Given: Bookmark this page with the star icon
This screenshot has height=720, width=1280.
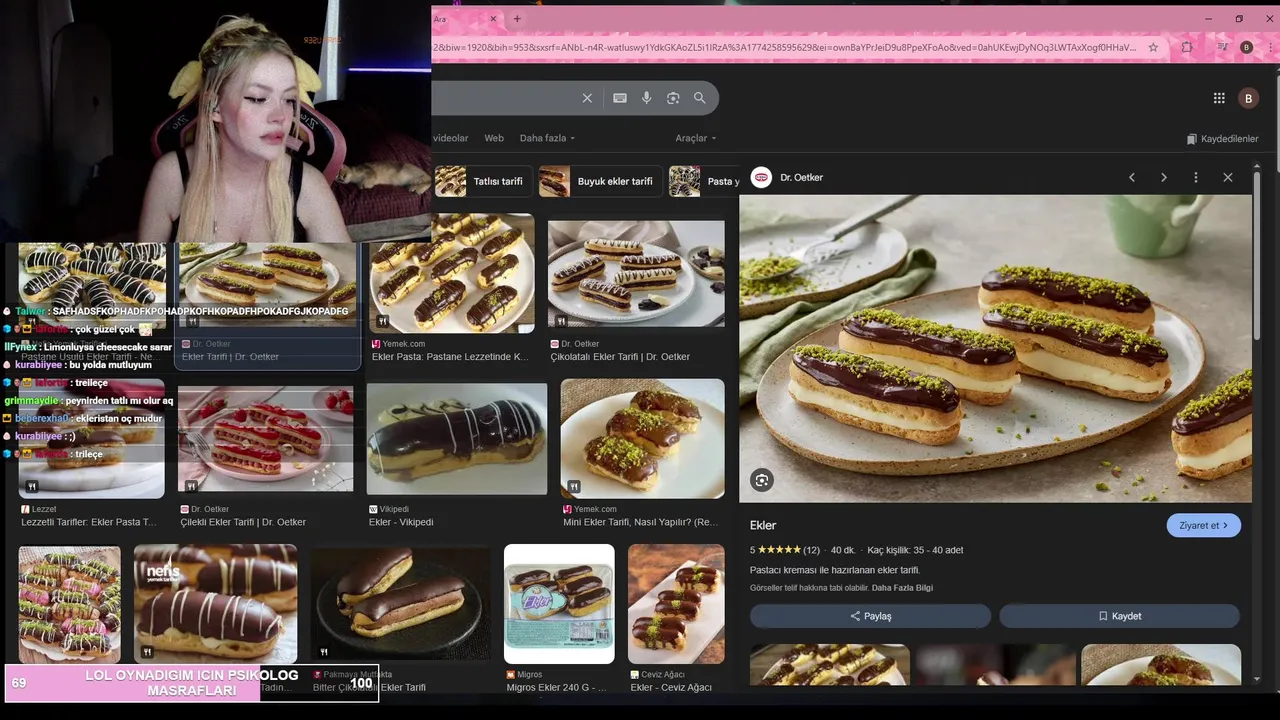Looking at the screenshot, I should (1153, 47).
